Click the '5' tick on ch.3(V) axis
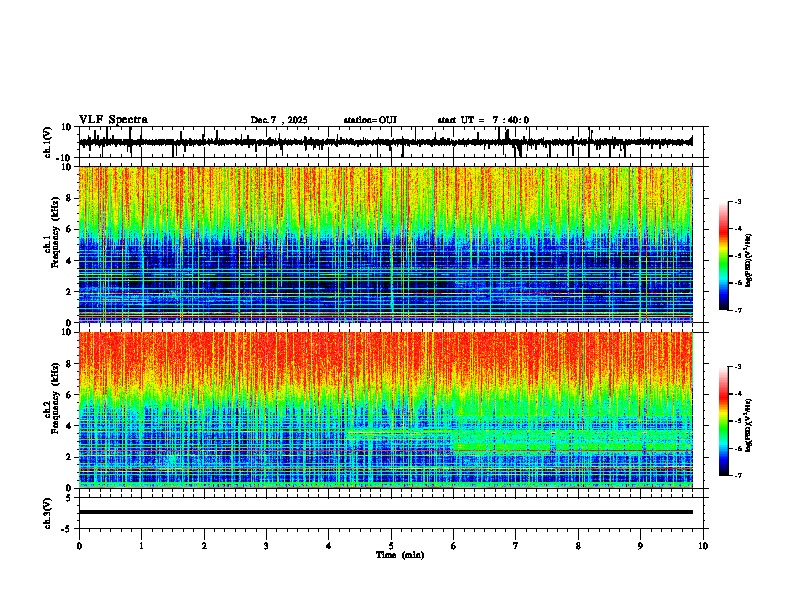Image resolution: width=792 pixels, height=612 pixels. coord(69,497)
